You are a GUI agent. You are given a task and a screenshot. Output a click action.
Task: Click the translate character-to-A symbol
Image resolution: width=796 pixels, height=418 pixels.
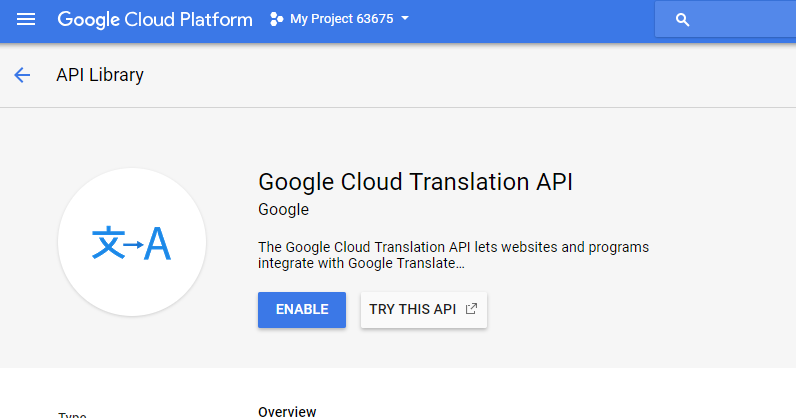point(131,243)
